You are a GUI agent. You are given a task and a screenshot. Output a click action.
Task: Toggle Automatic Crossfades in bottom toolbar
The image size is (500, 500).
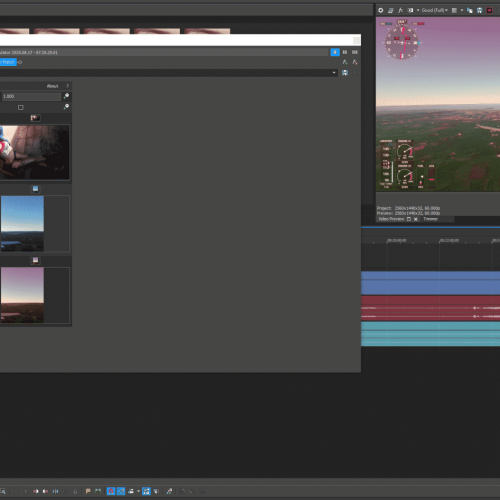pyautogui.click(x=121, y=491)
